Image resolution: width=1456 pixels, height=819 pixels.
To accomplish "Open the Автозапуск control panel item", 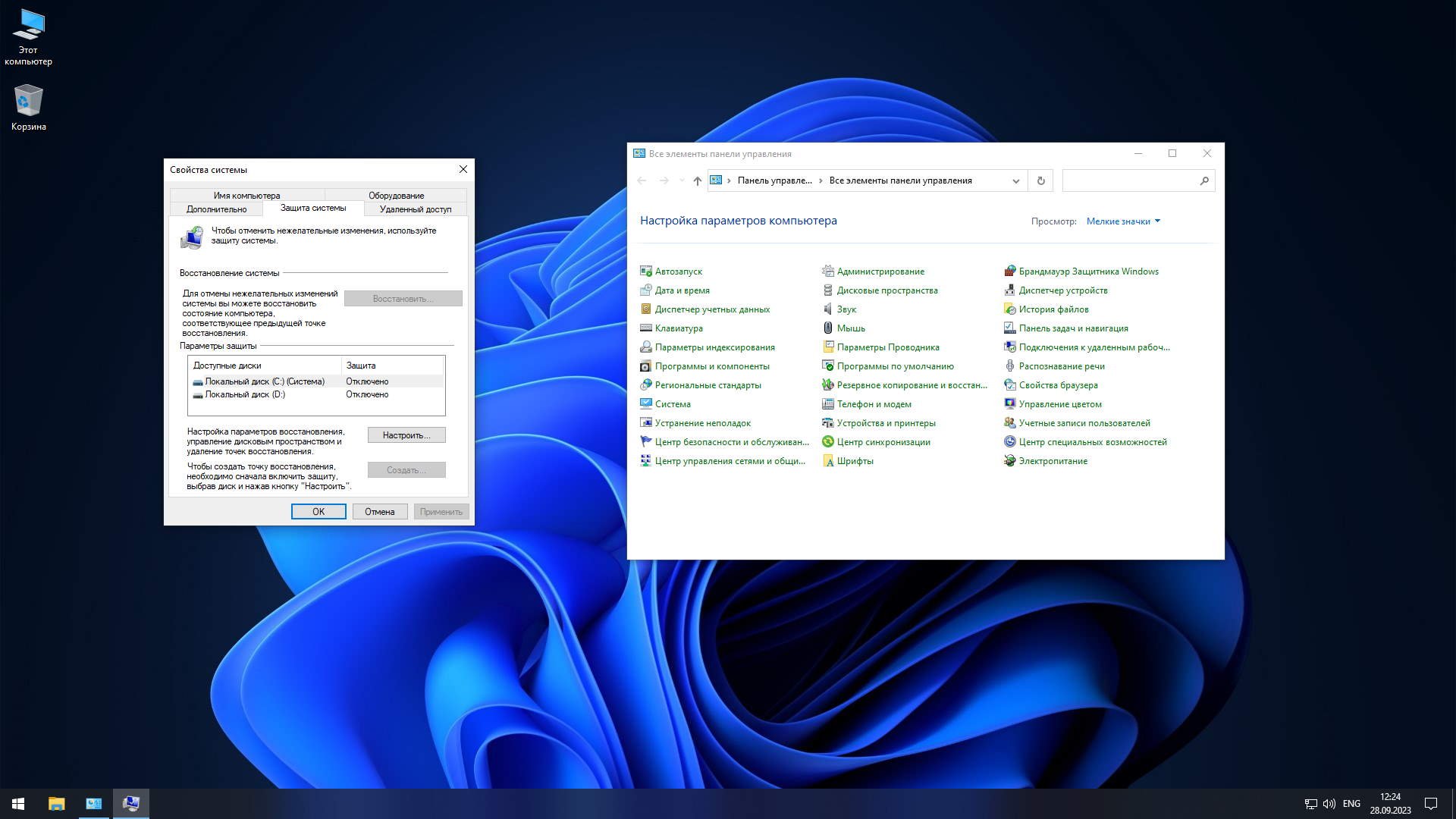I will (x=678, y=271).
